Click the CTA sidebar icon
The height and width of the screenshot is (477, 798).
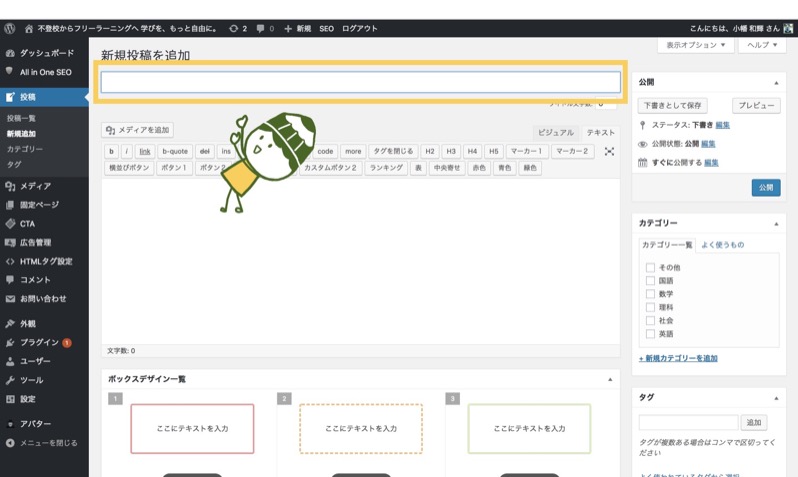[x=10, y=223]
